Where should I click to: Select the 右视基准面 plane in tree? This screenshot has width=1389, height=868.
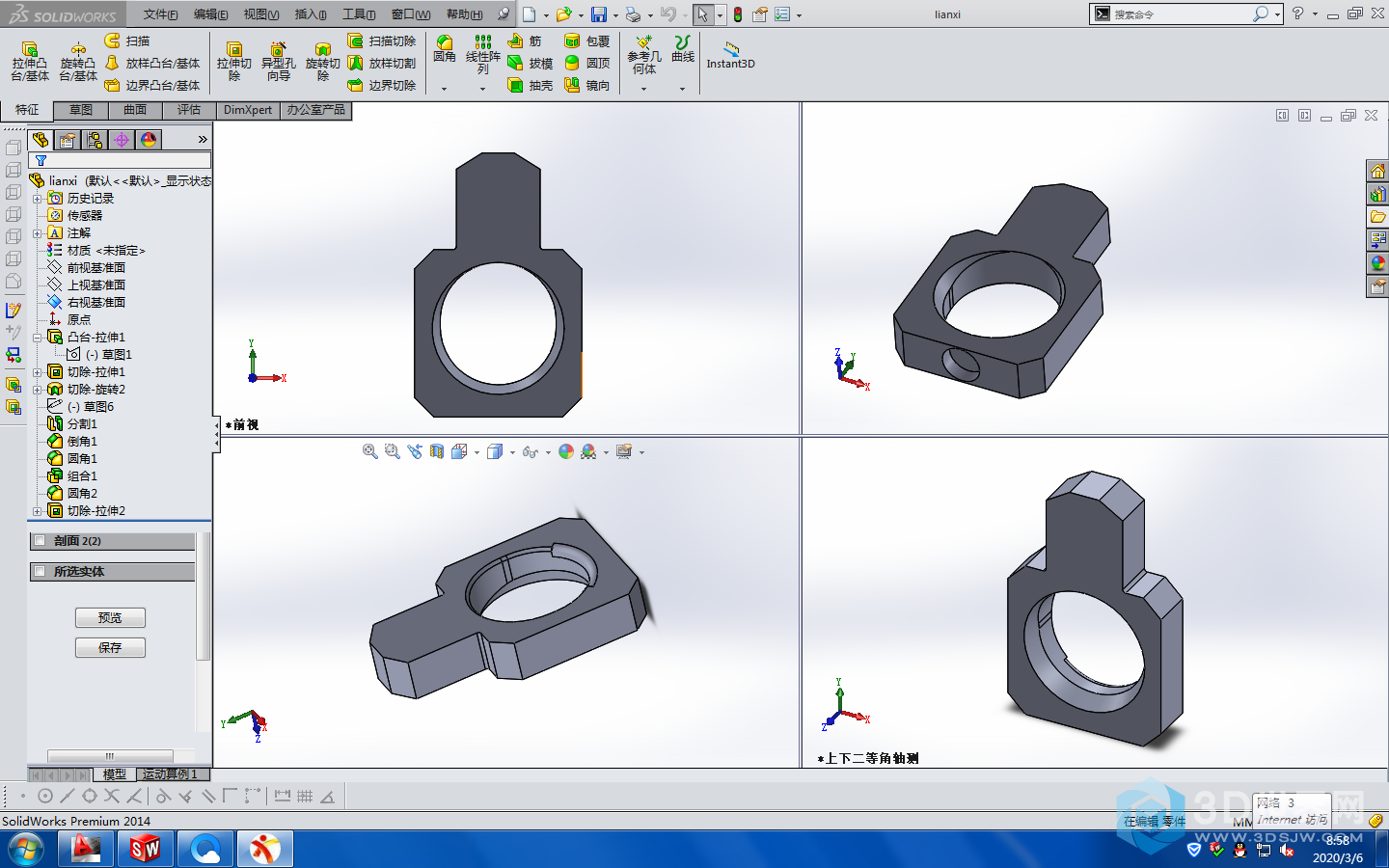(x=87, y=303)
